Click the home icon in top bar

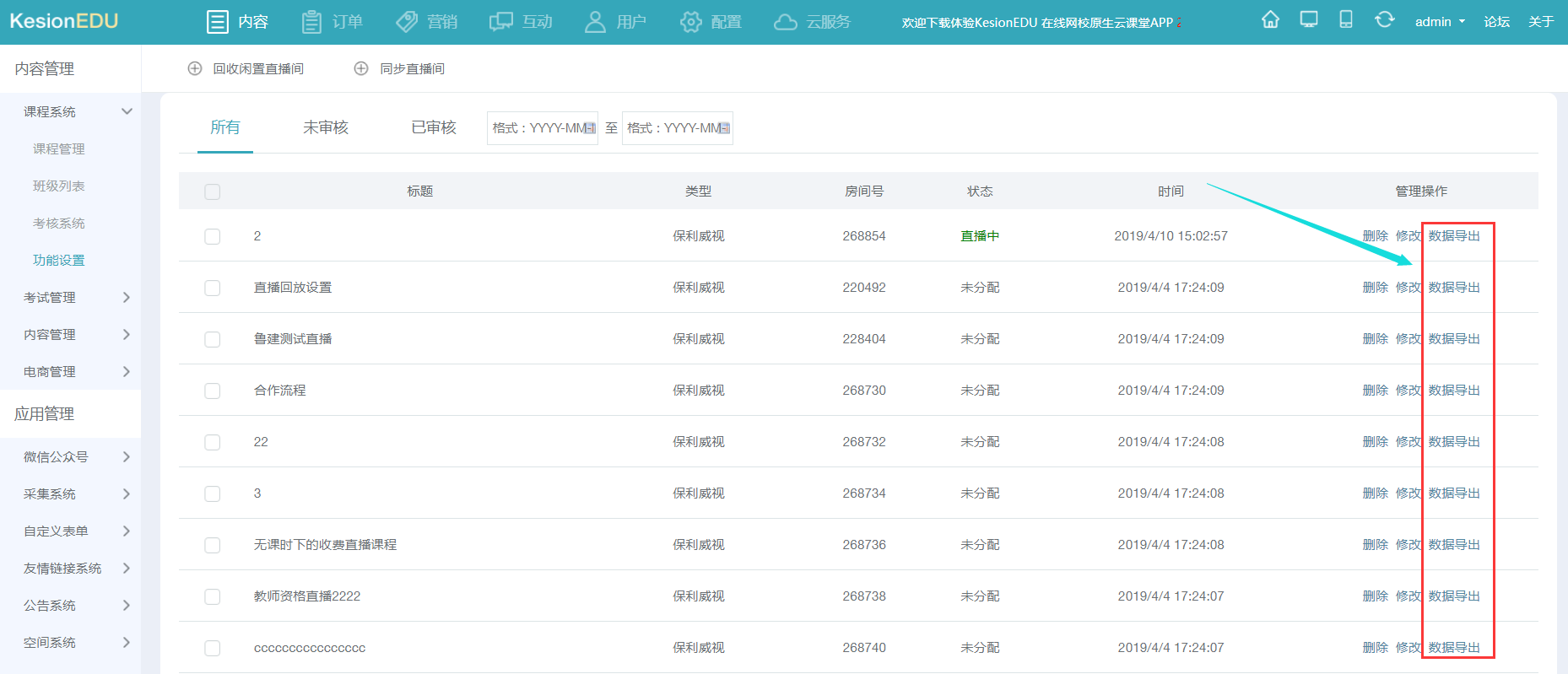click(x=1270, y=20)
